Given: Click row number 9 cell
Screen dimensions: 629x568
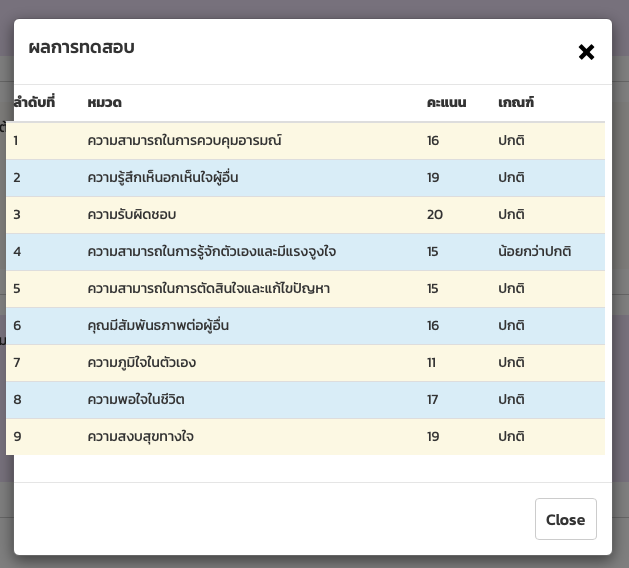Looking at the screenshot, I should tap(17, 436).
